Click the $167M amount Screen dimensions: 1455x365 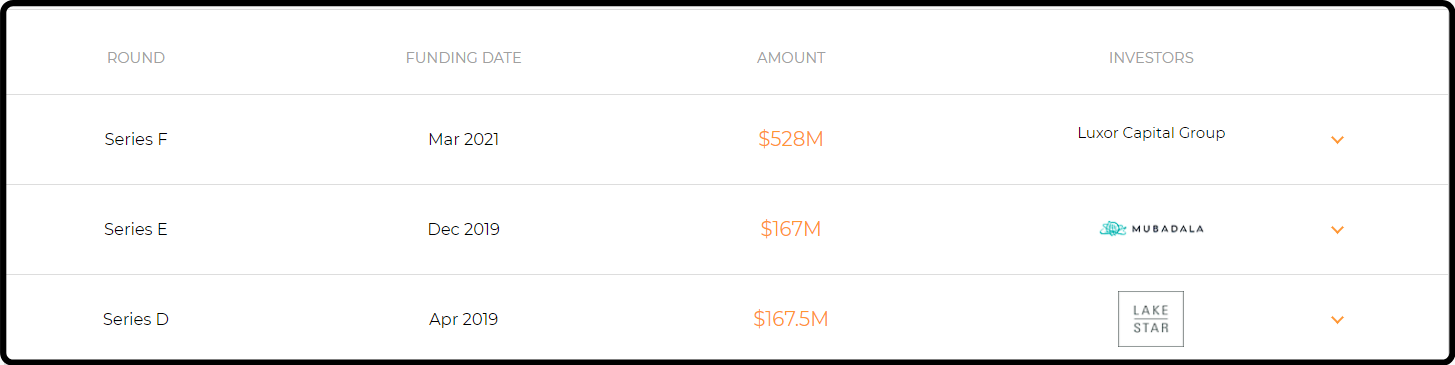791,229
